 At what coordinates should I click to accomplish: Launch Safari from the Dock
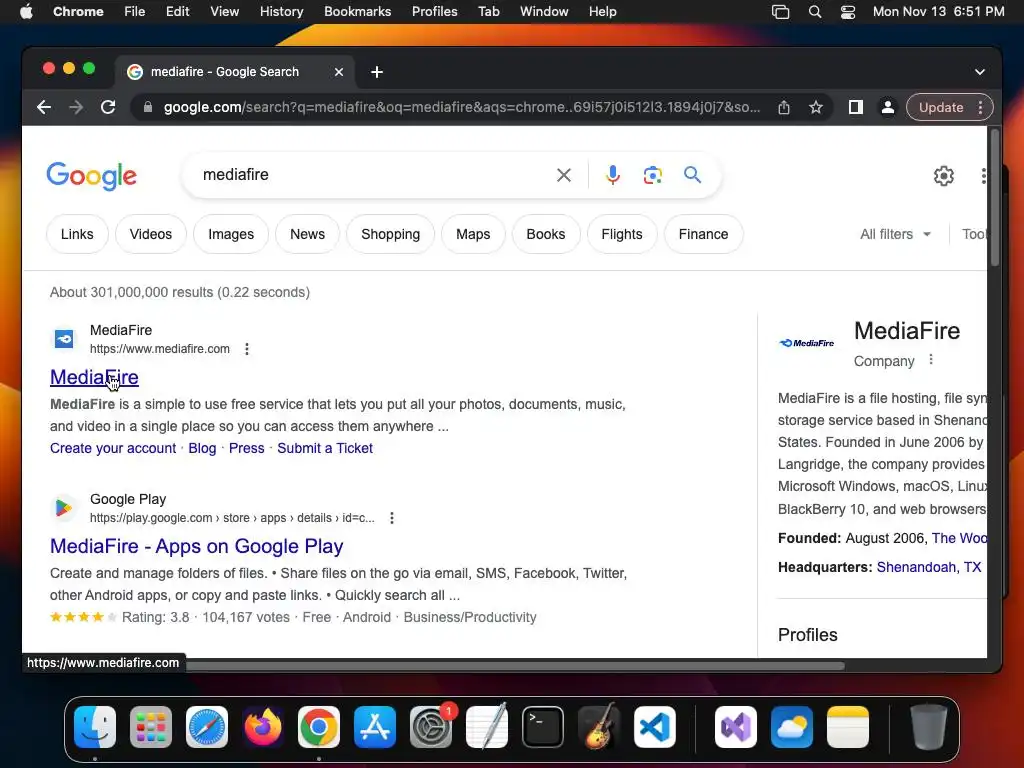[x=207, y=727]
